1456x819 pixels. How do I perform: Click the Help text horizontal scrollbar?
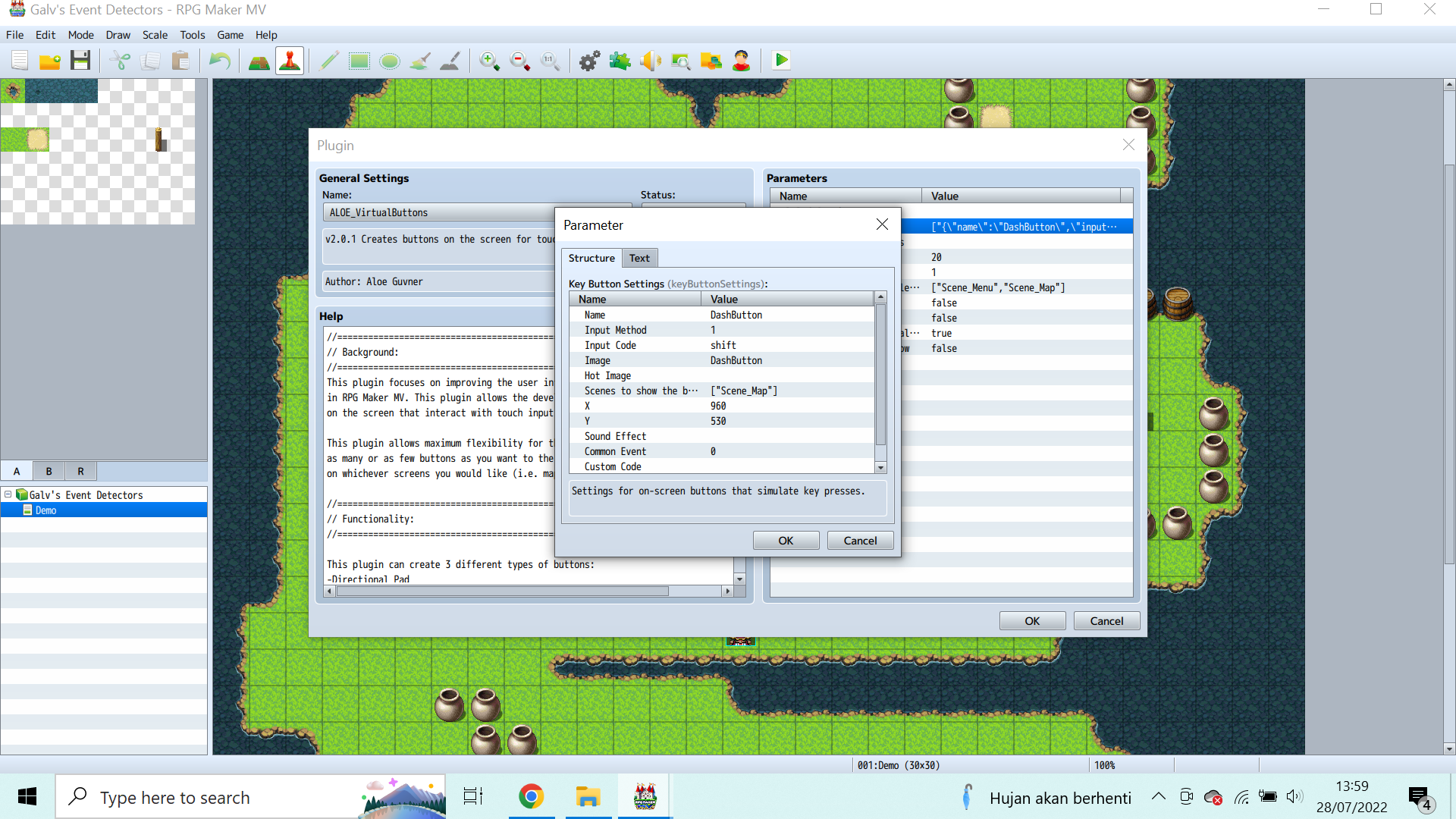click(x=503, y=591)
